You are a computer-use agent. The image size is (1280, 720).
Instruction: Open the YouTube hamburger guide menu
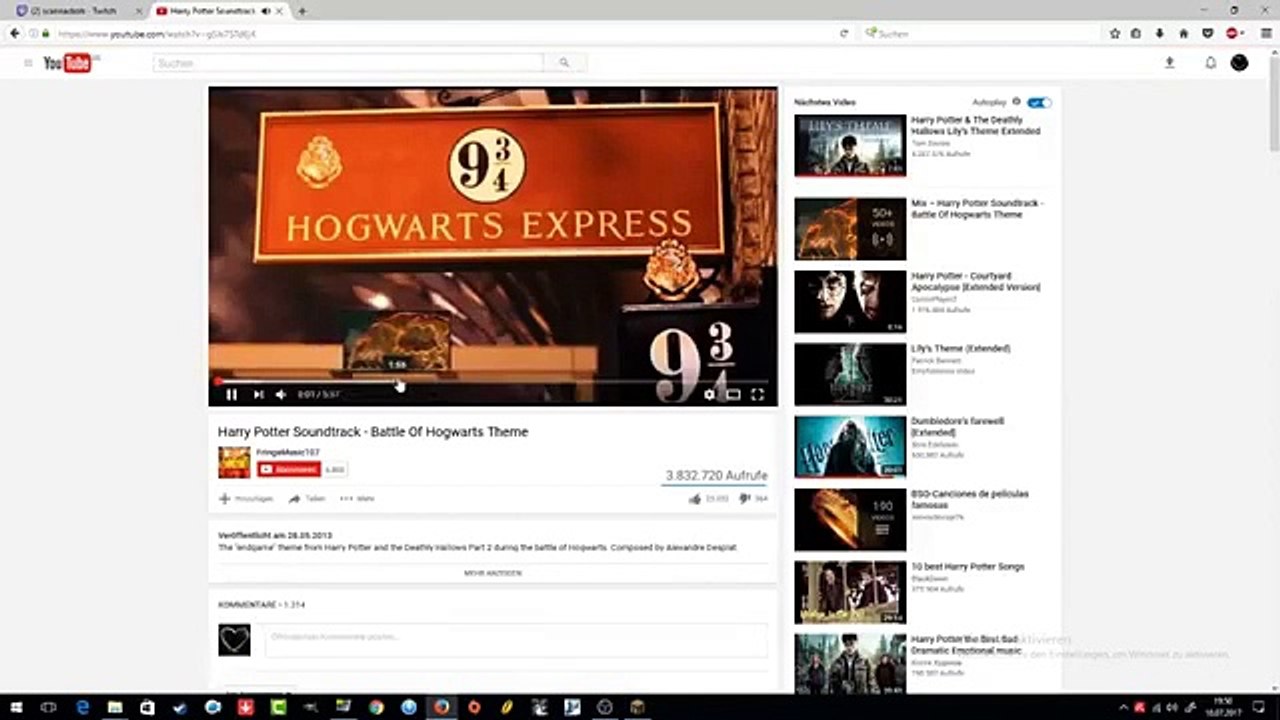(28, 63)
